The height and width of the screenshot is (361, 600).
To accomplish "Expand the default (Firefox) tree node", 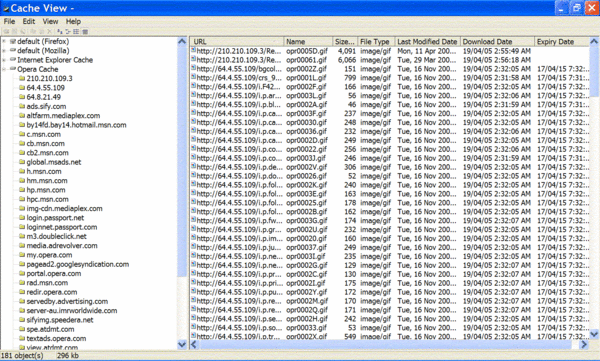I will point(4,41).
